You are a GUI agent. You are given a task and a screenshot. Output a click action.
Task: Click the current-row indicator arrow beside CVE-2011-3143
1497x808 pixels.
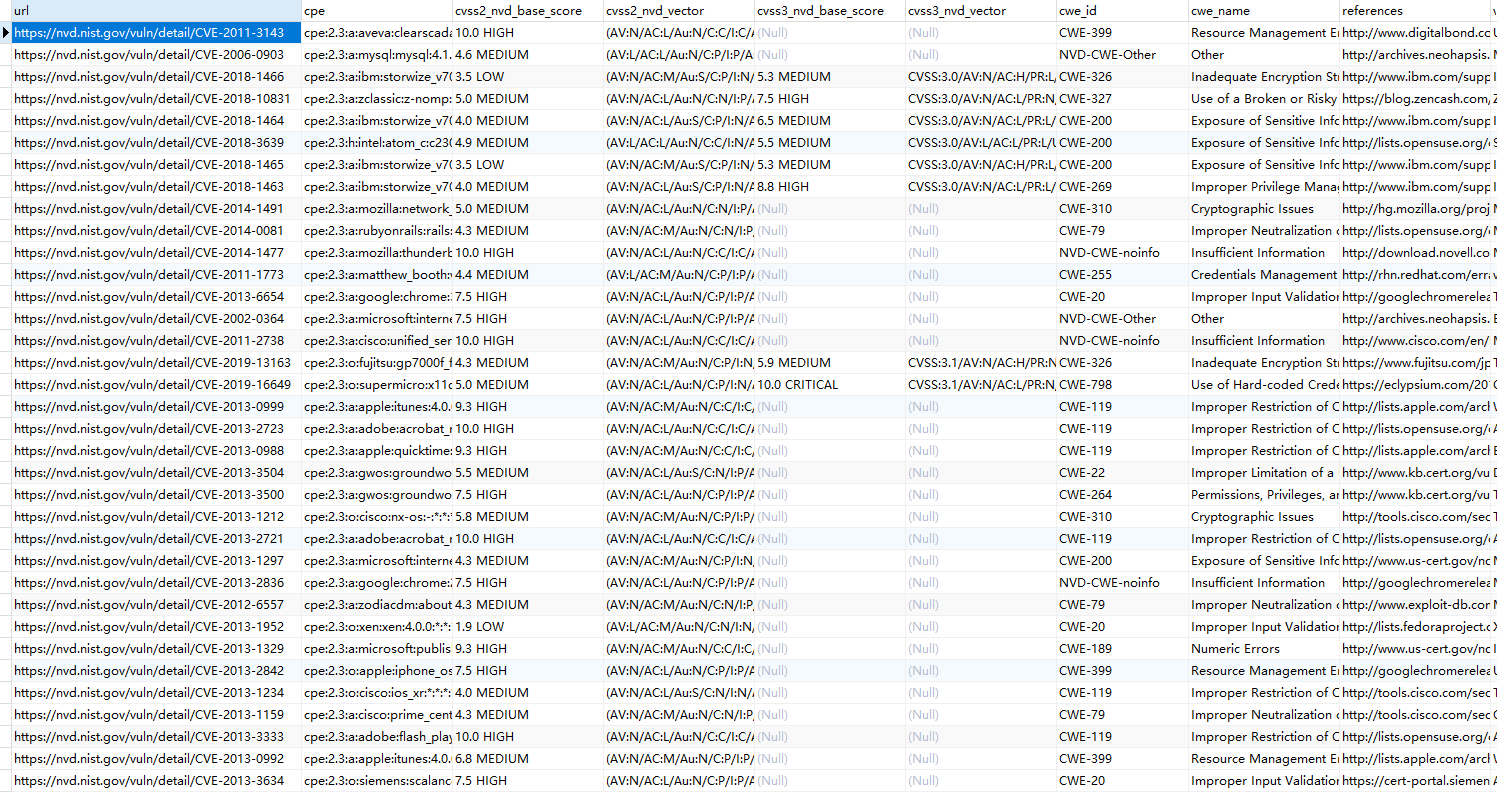coord(5,33)
